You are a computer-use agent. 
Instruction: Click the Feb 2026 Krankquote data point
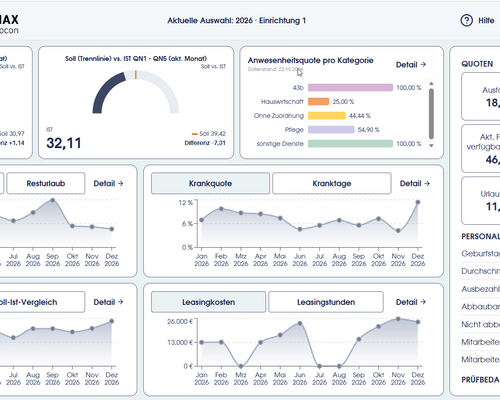click(x=221, y=209)
